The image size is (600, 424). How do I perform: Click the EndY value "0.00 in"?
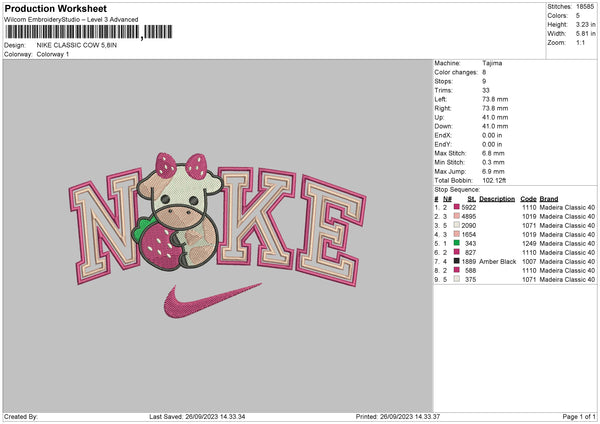tap(492, 144)
